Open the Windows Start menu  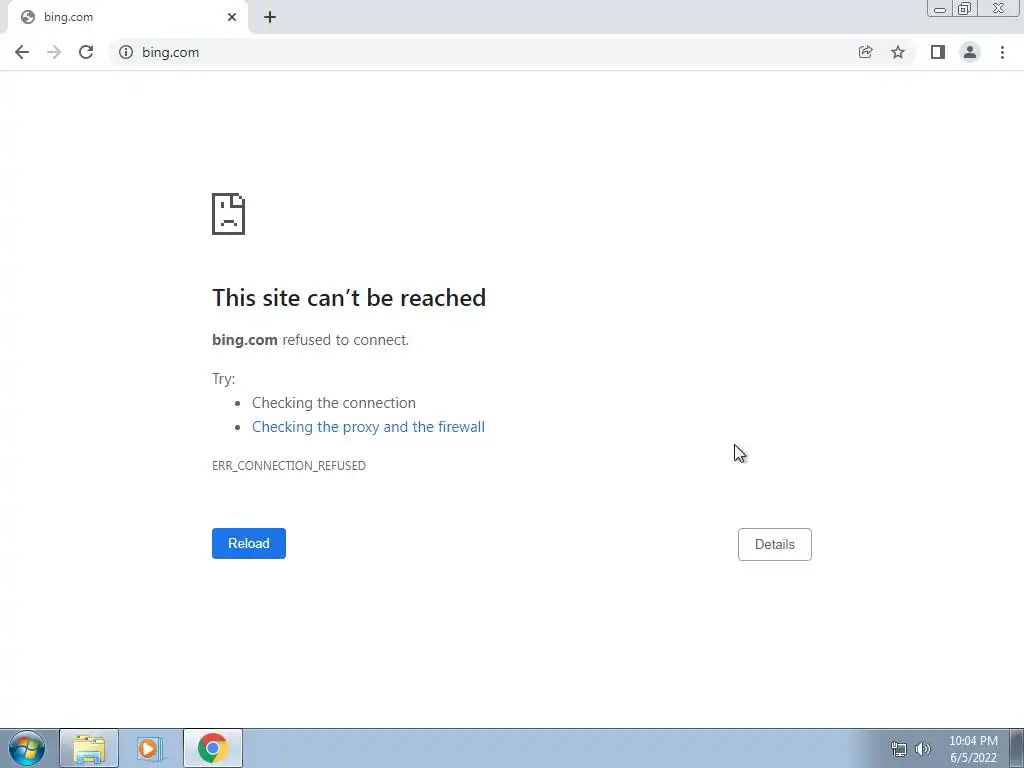tap(27, 748)
